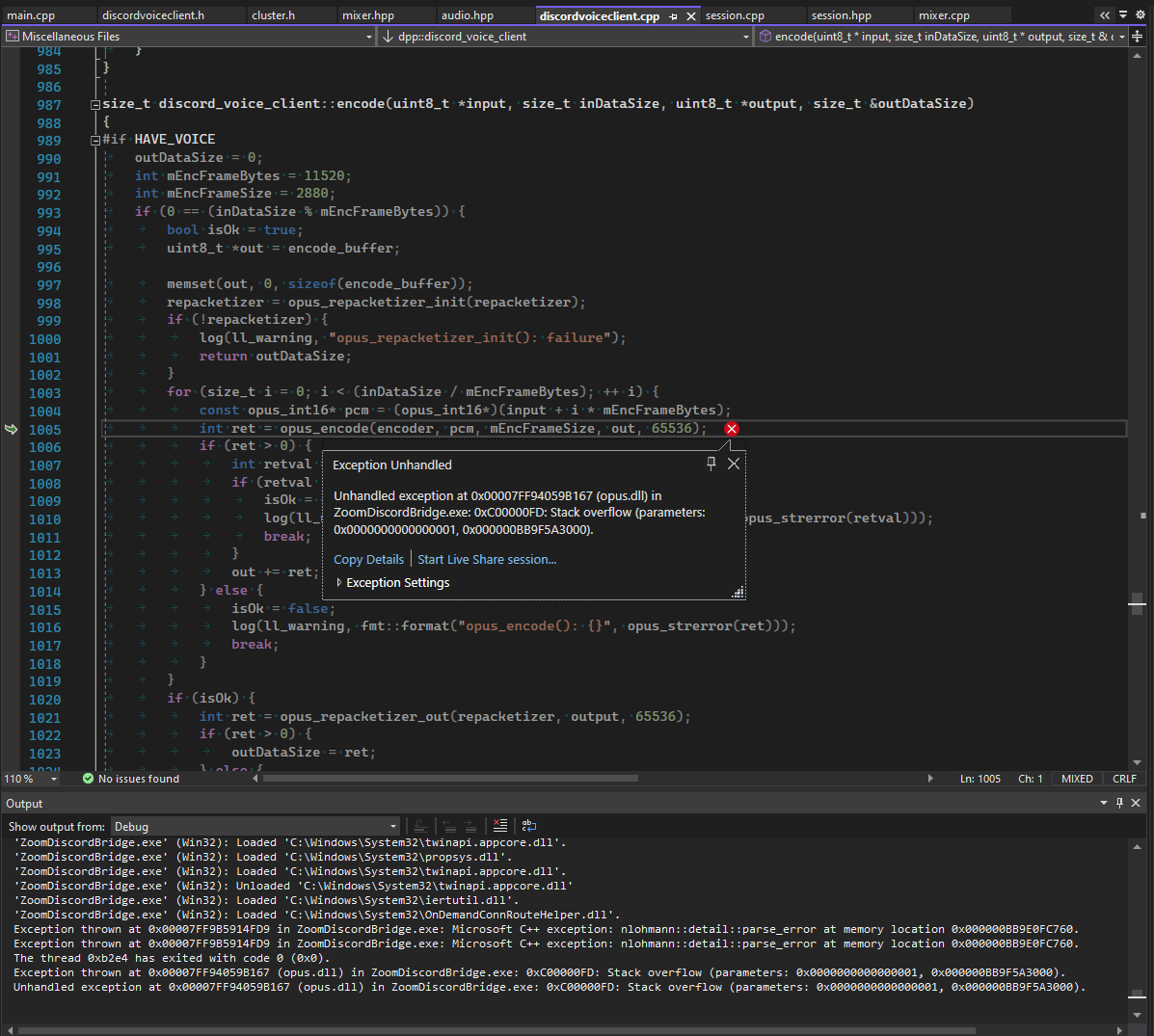The image size is (1154, 1036).
Task: Click the Output panel title
Action: (x=24, y=804)
